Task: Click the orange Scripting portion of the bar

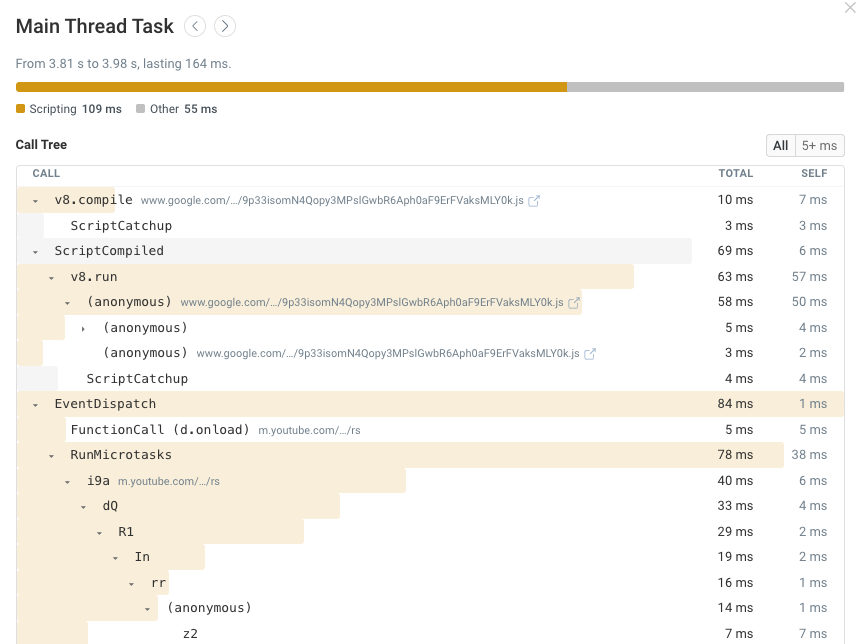Action: [291, 87]
